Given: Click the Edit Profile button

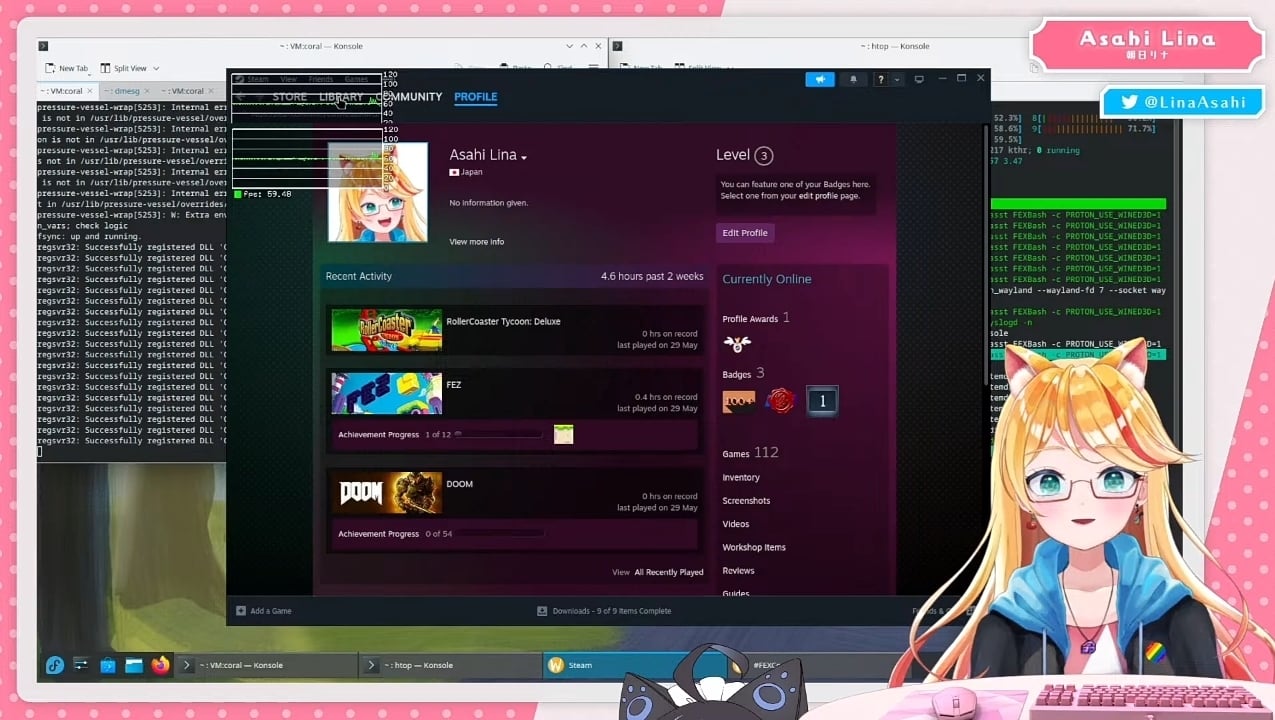Looking at the screenshot, I should [x=745, y=233].
